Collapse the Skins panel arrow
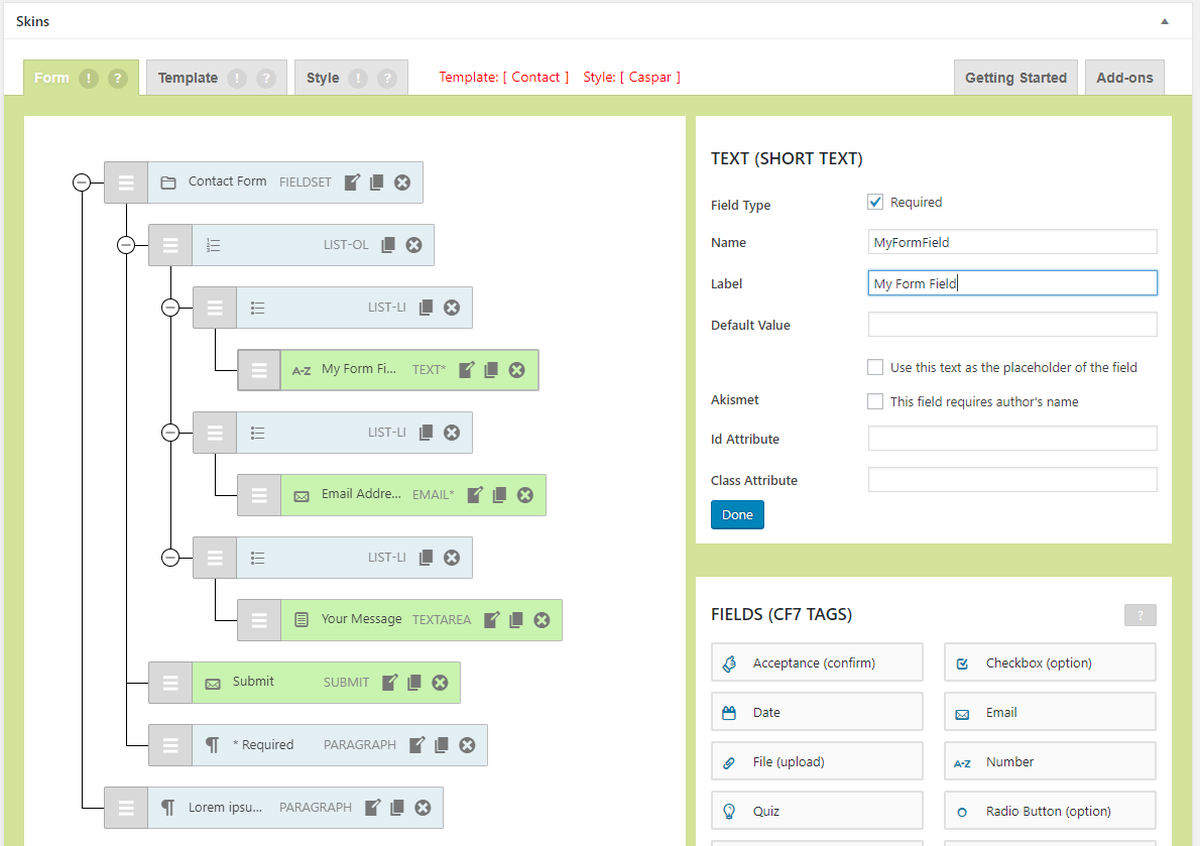 (x=1164, y=21)
